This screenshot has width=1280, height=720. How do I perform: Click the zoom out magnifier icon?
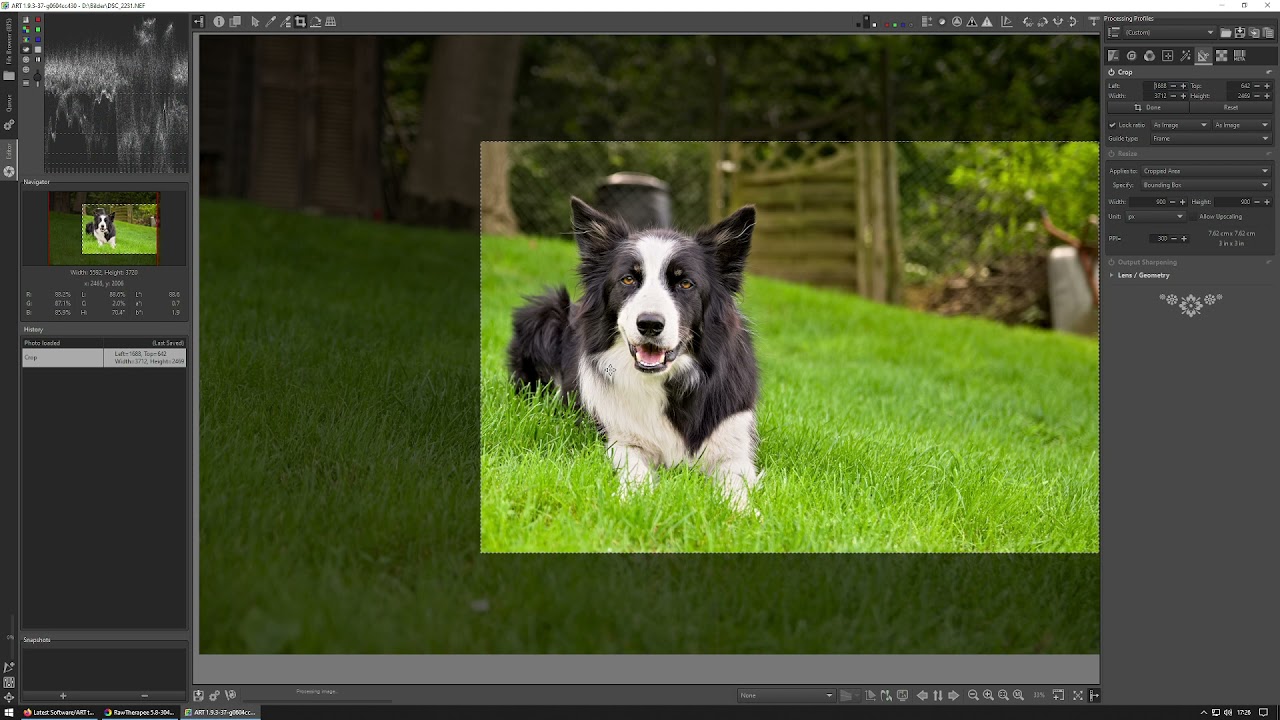[x=973, y=695]
